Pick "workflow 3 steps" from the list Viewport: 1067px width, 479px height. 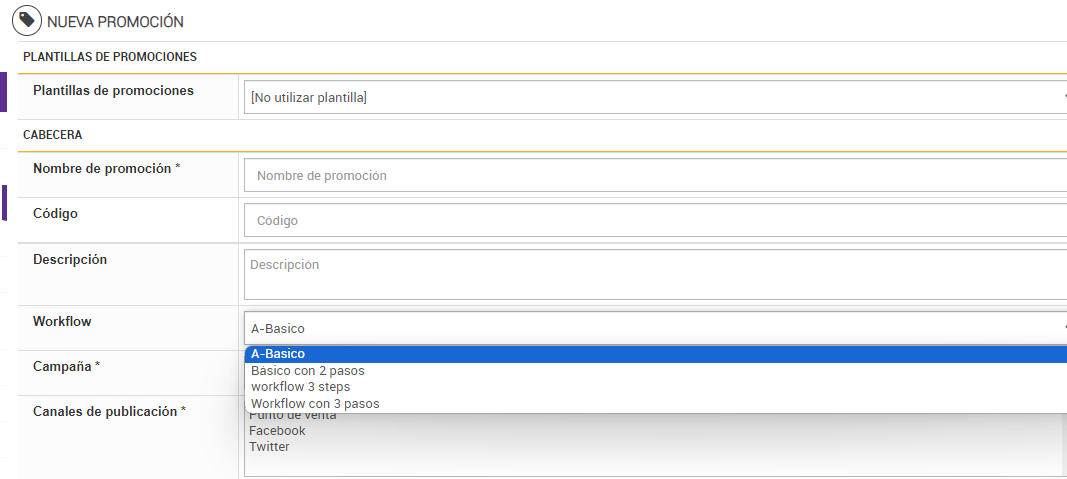click(x=300, y=387)
